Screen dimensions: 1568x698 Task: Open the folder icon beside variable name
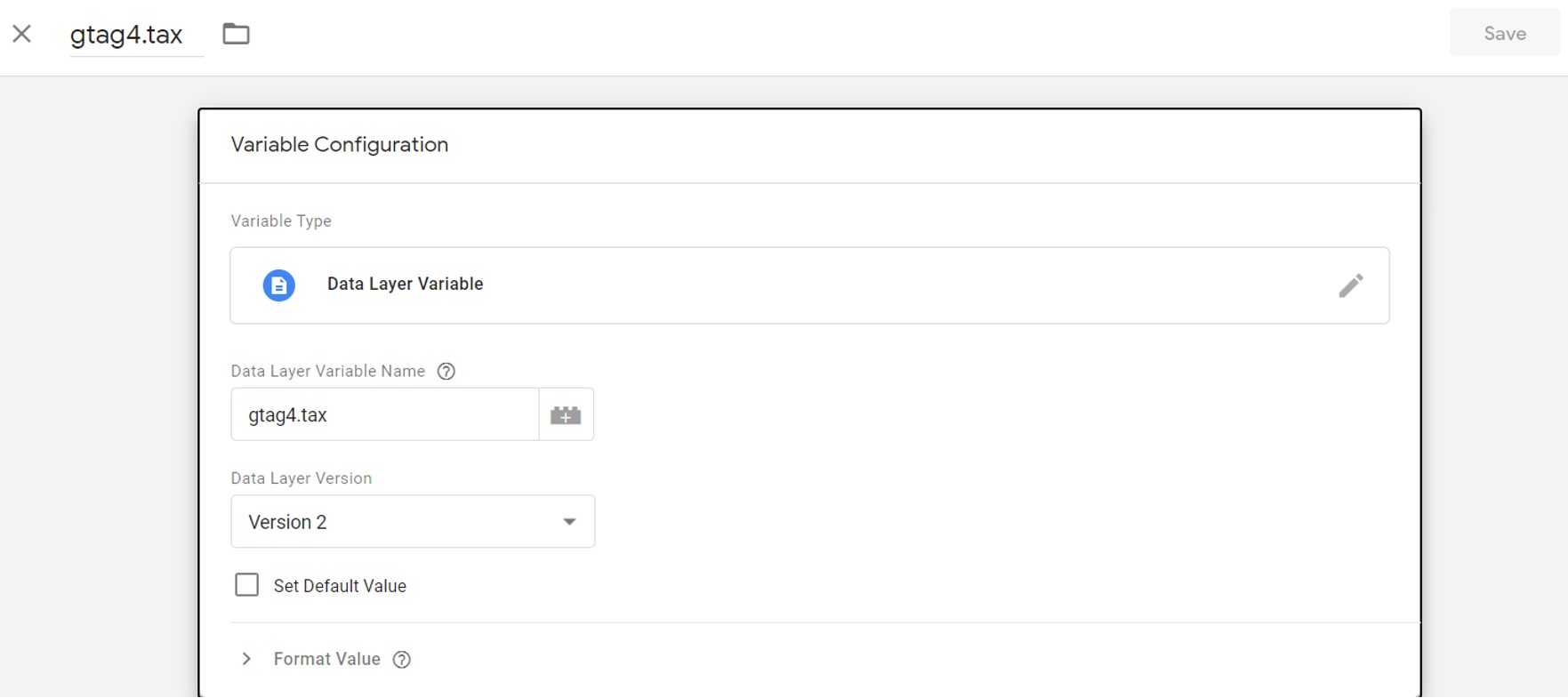[x=236, y=34]
